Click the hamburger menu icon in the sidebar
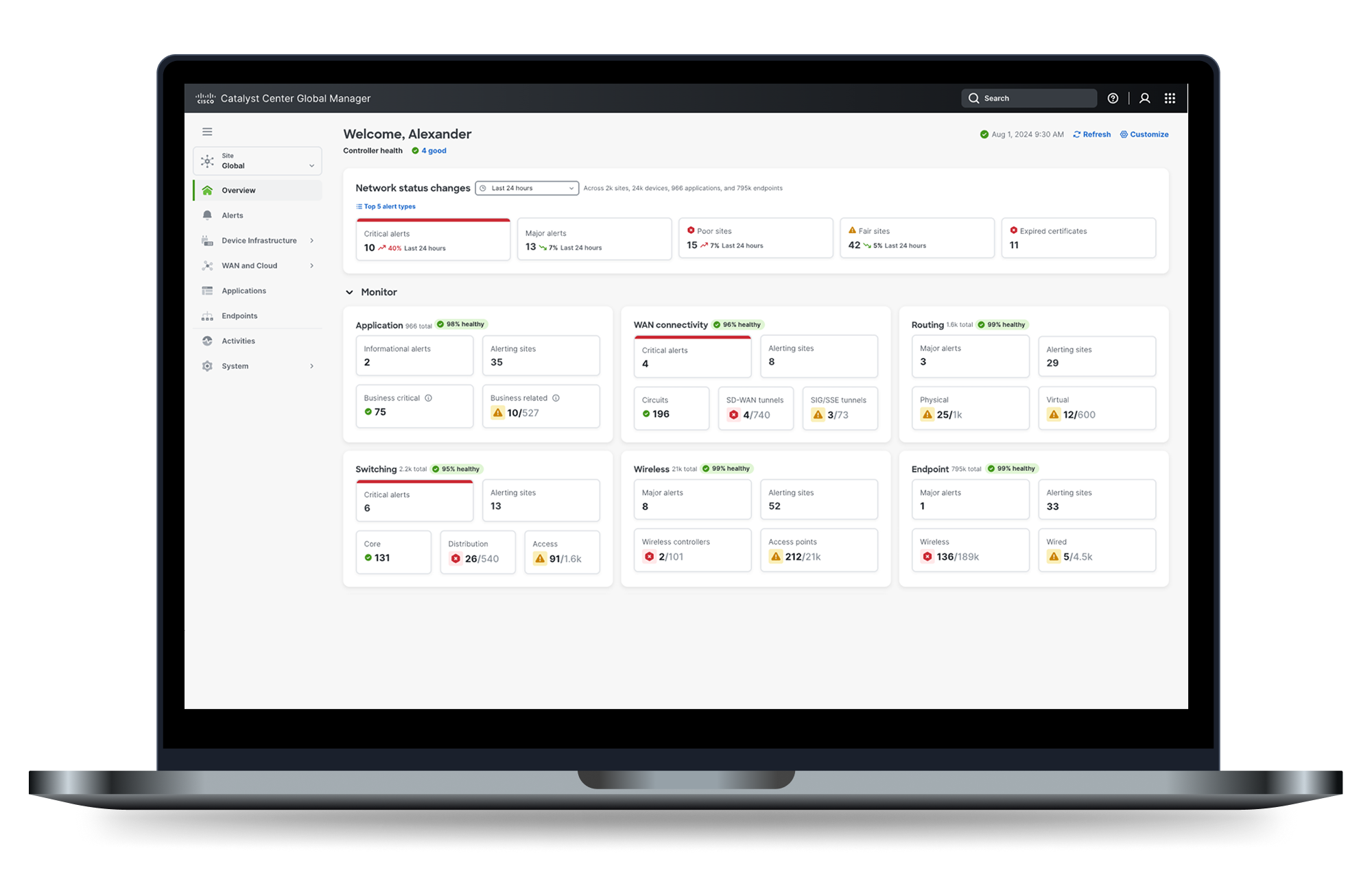Image resolution: width=1372 pixels, height=879 pixels. click(207, 132)
